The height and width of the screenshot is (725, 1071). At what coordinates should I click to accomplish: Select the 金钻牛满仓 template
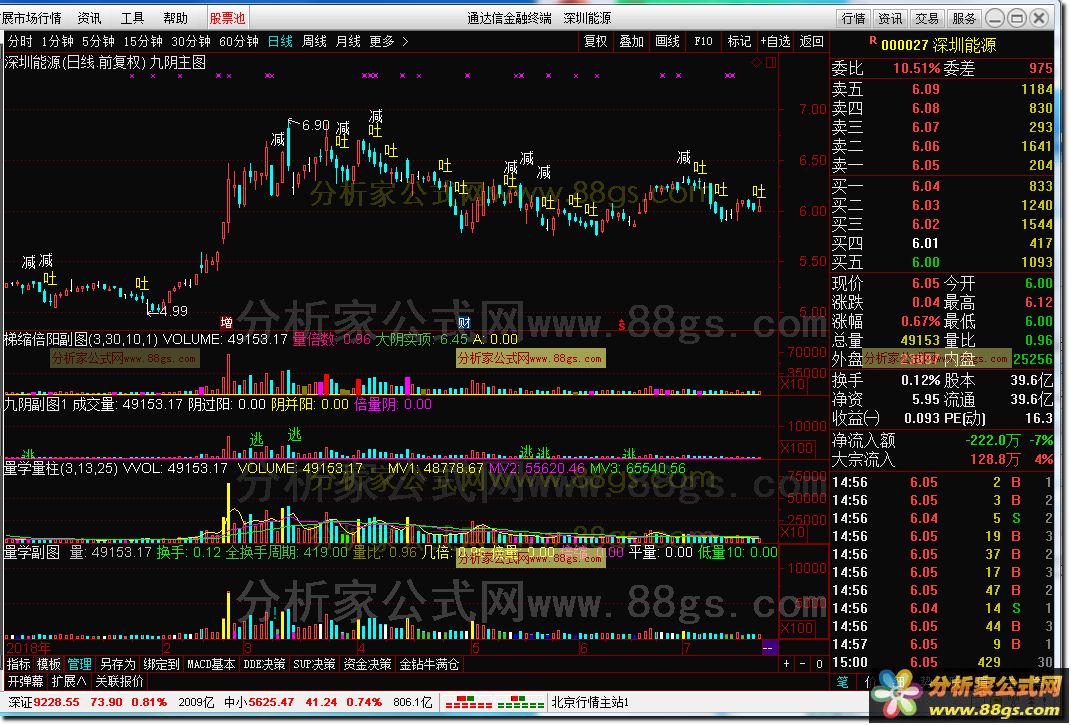[429, 664]
